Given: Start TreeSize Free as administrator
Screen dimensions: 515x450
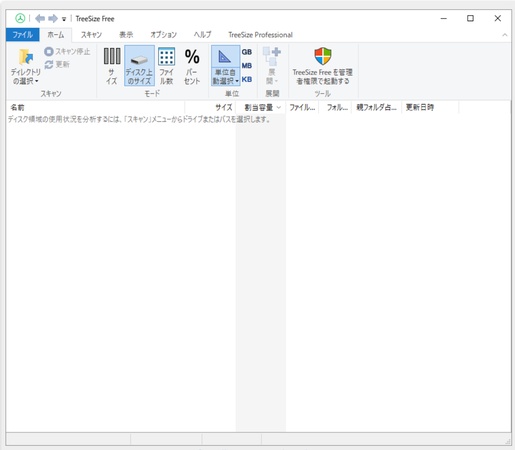Looking at the screenshot, I should (x=323, y=66).
